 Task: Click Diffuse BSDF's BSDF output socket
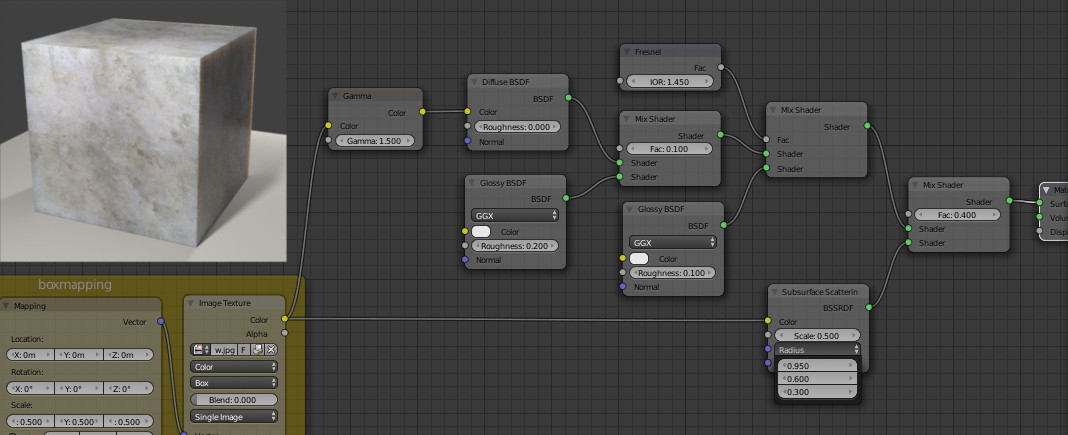tap(569, 98)
